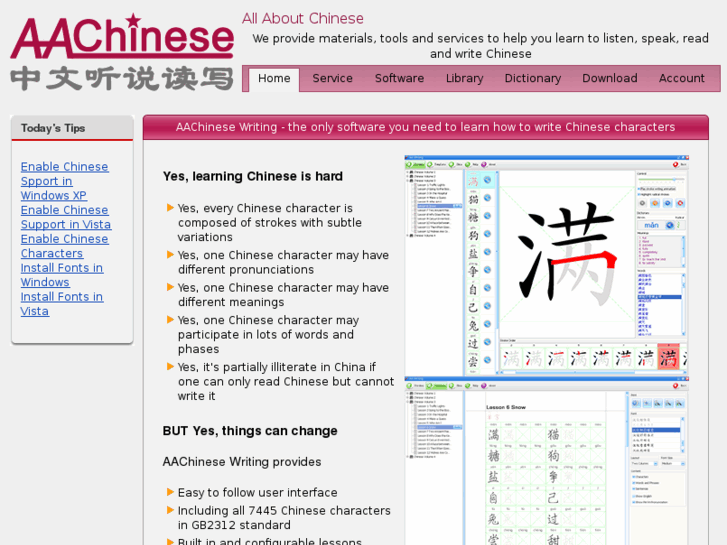Viewport: 727px width, 545px height.
Task: Open the Home tab
Action: (274, 79)
